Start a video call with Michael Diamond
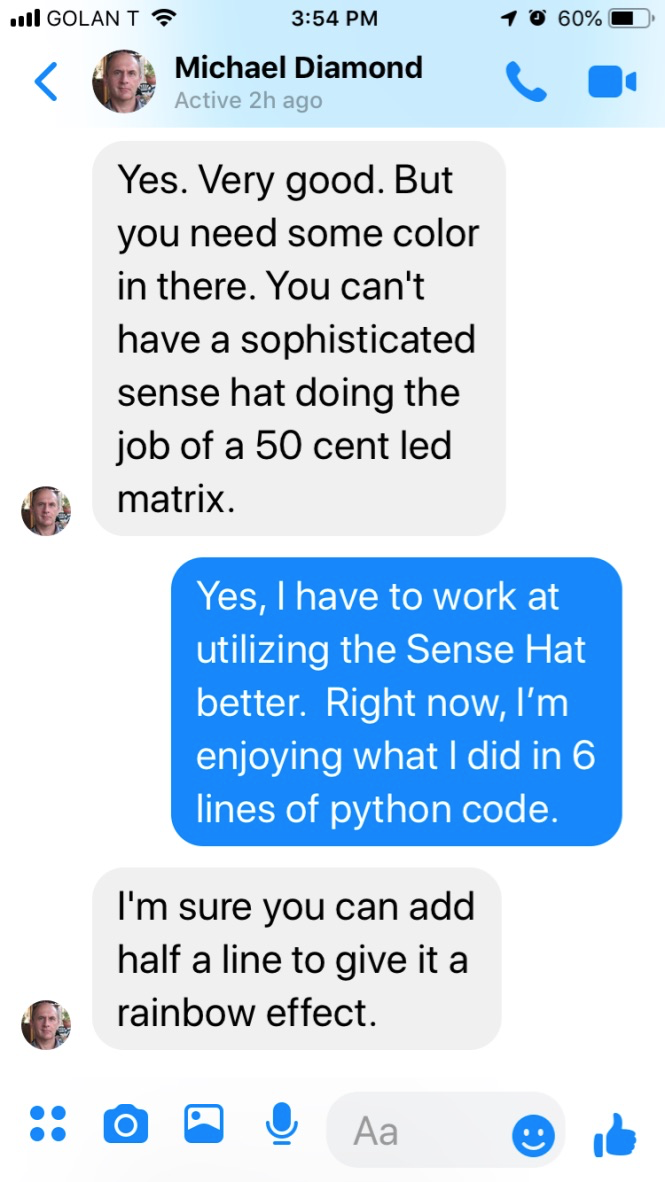 click(611, 82)
